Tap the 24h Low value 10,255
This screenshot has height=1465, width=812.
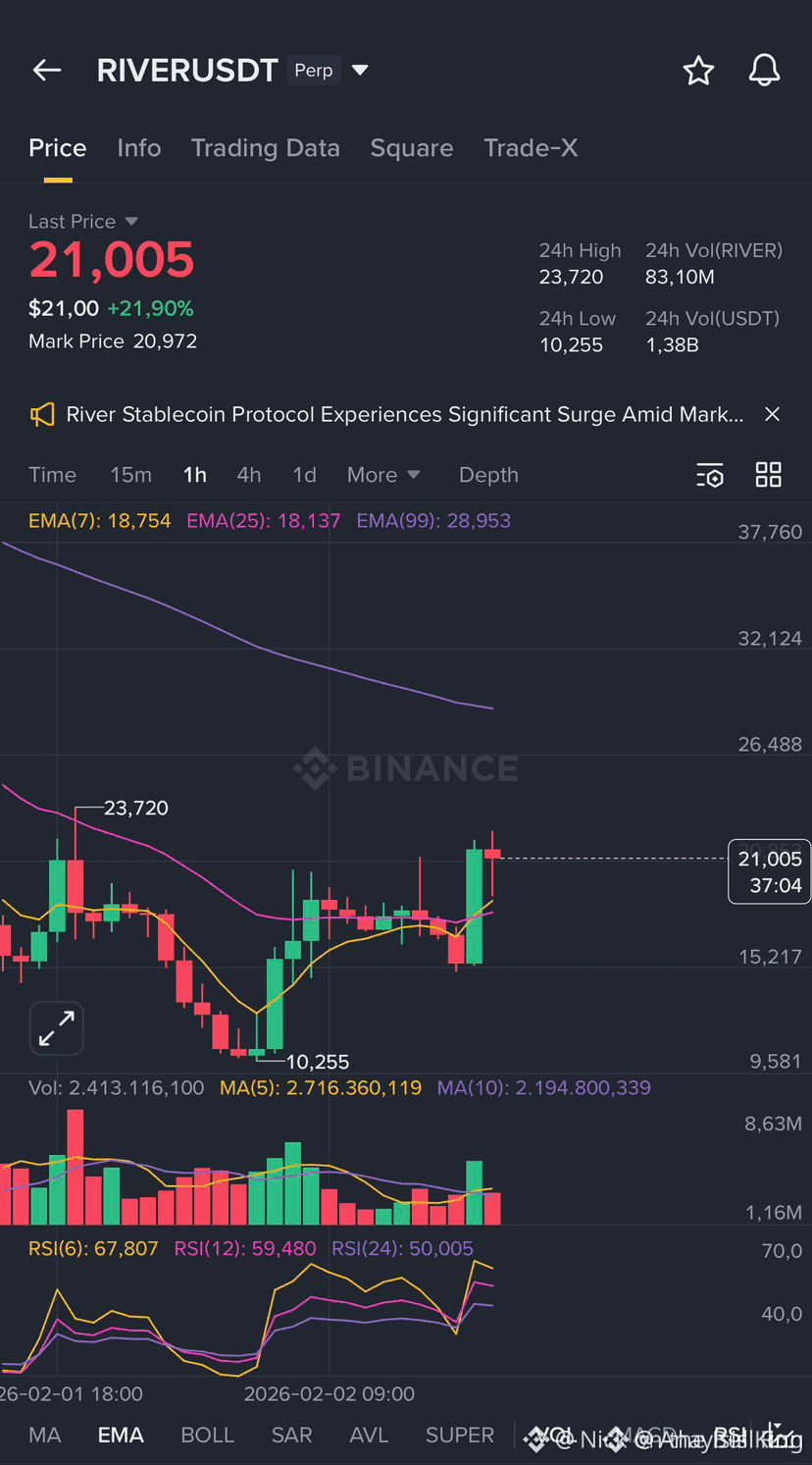coord(572,345)
